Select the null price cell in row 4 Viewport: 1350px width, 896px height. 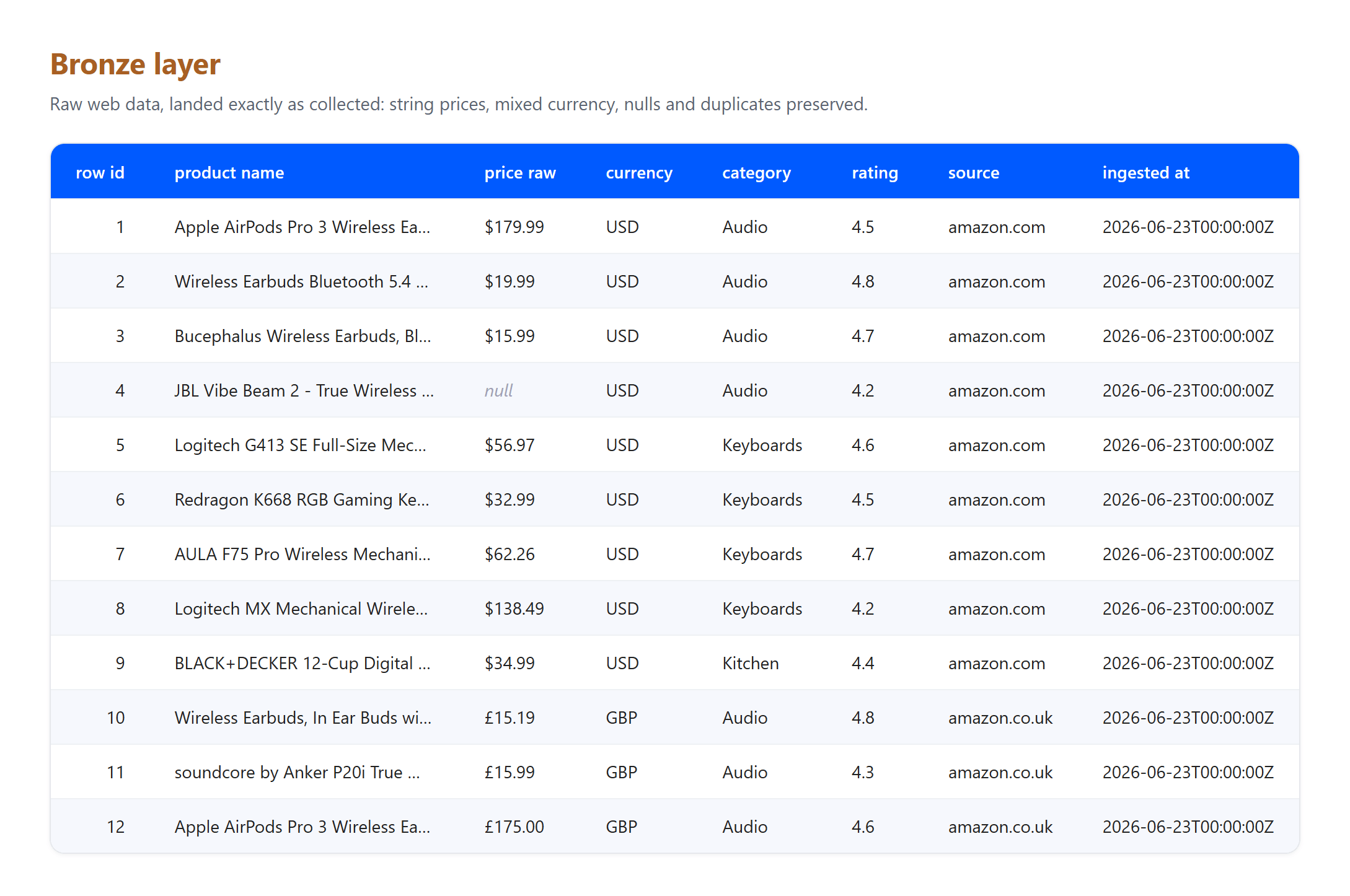498,390
